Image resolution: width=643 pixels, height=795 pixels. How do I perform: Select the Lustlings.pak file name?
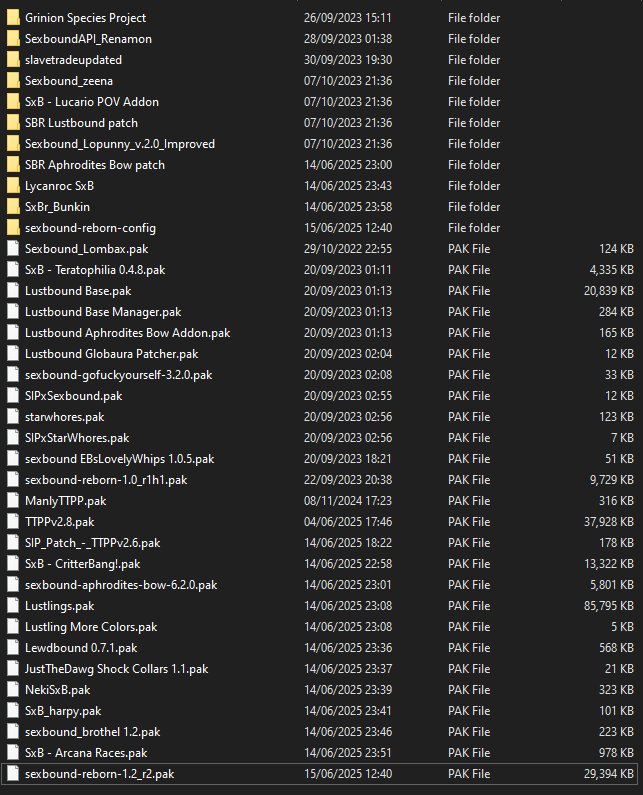click(59, 605)
